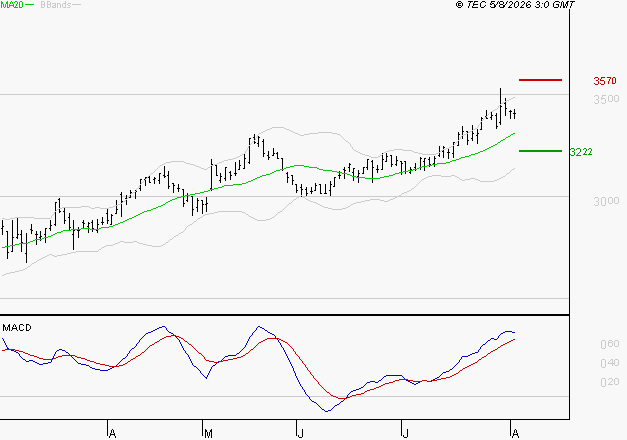Click the BBands legend label
The image size is (627, 440).
click(x=56, y=5)
